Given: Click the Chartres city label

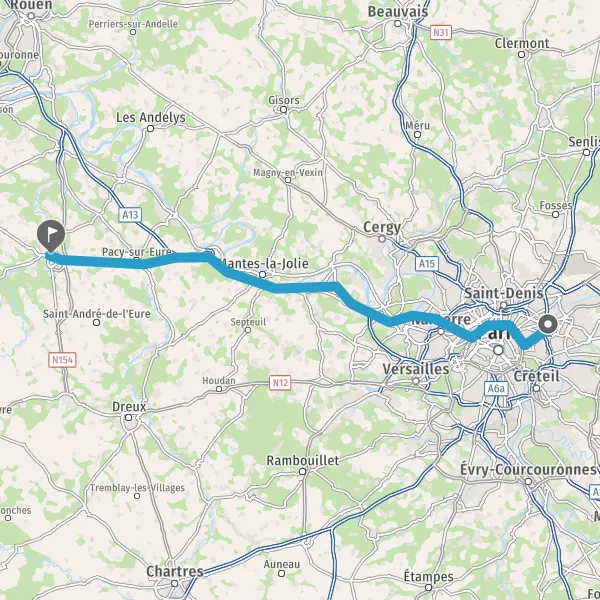Looking at the screenshot, I should pos(174,571).
